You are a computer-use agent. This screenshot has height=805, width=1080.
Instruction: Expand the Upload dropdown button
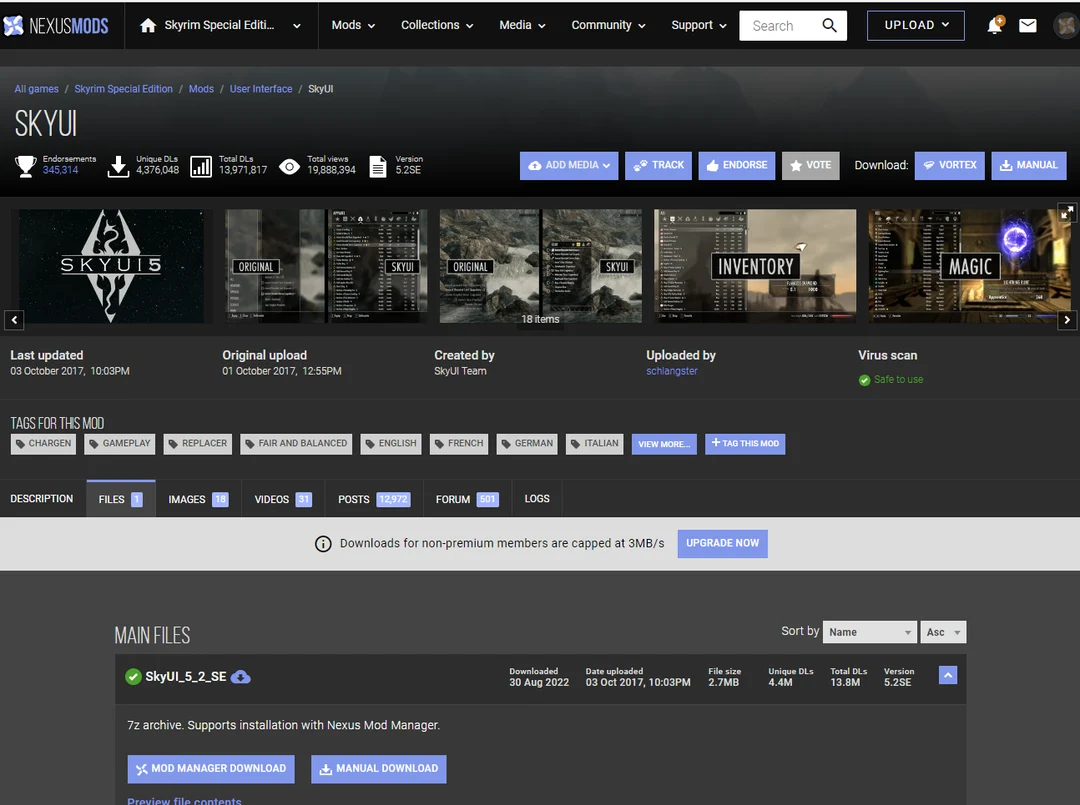coord(916,26)
